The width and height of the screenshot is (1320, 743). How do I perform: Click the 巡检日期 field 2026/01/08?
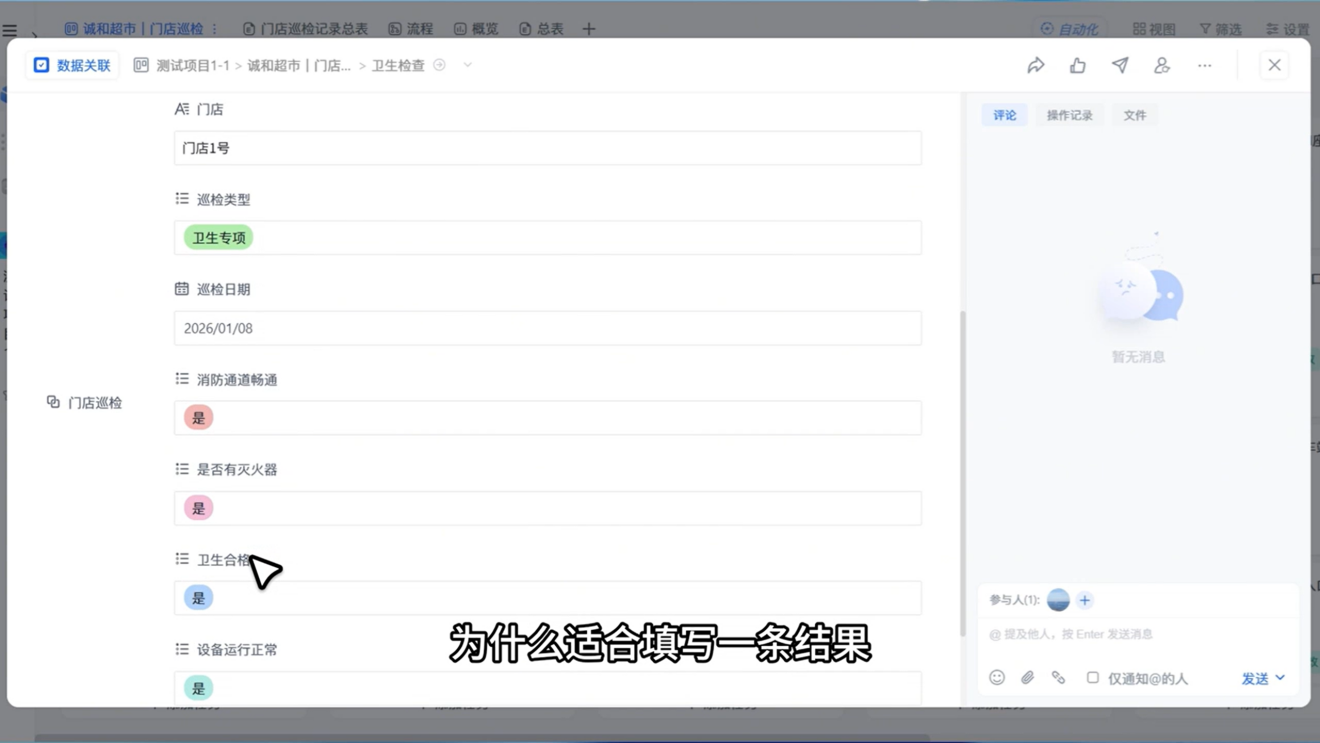tap(548, 328)
